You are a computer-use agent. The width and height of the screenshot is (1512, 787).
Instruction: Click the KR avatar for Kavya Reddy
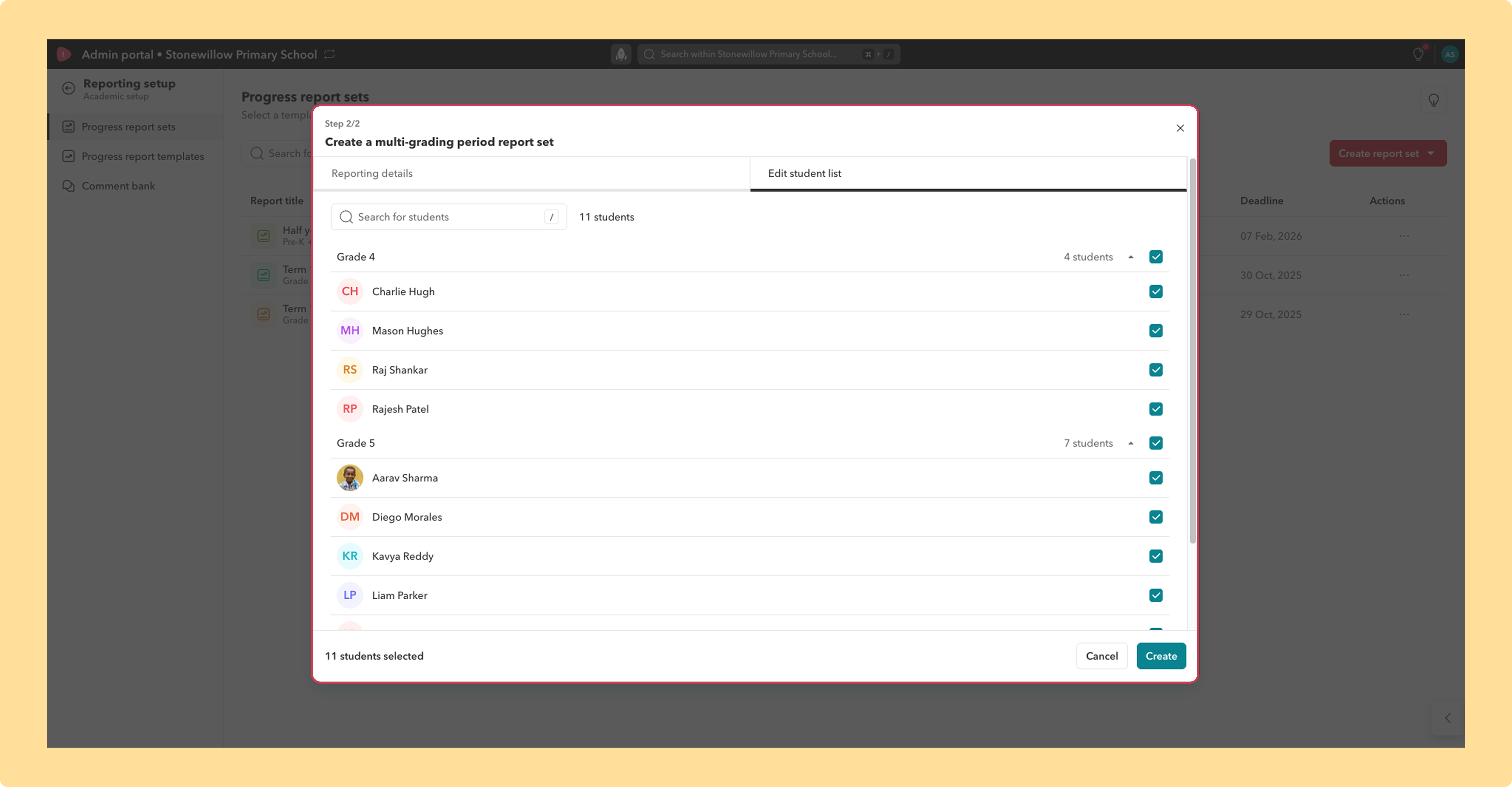pos(350,556)
